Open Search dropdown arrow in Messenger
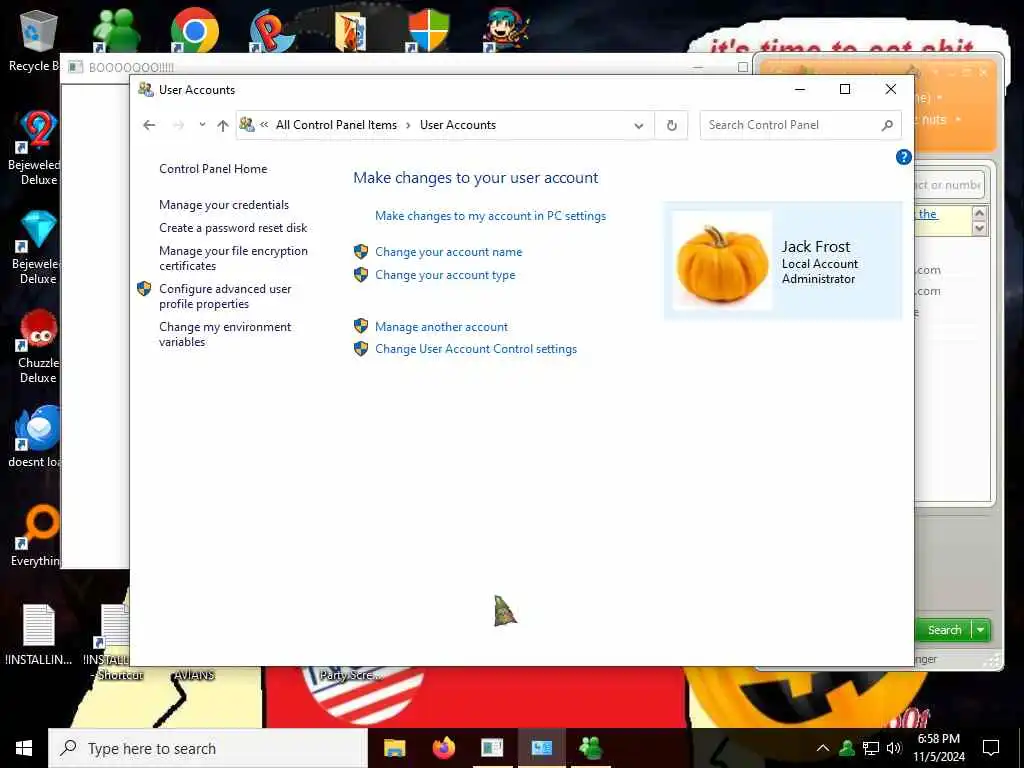Image resolution: width=1024 pixels, height=768 pixels. tap(981, 630)
